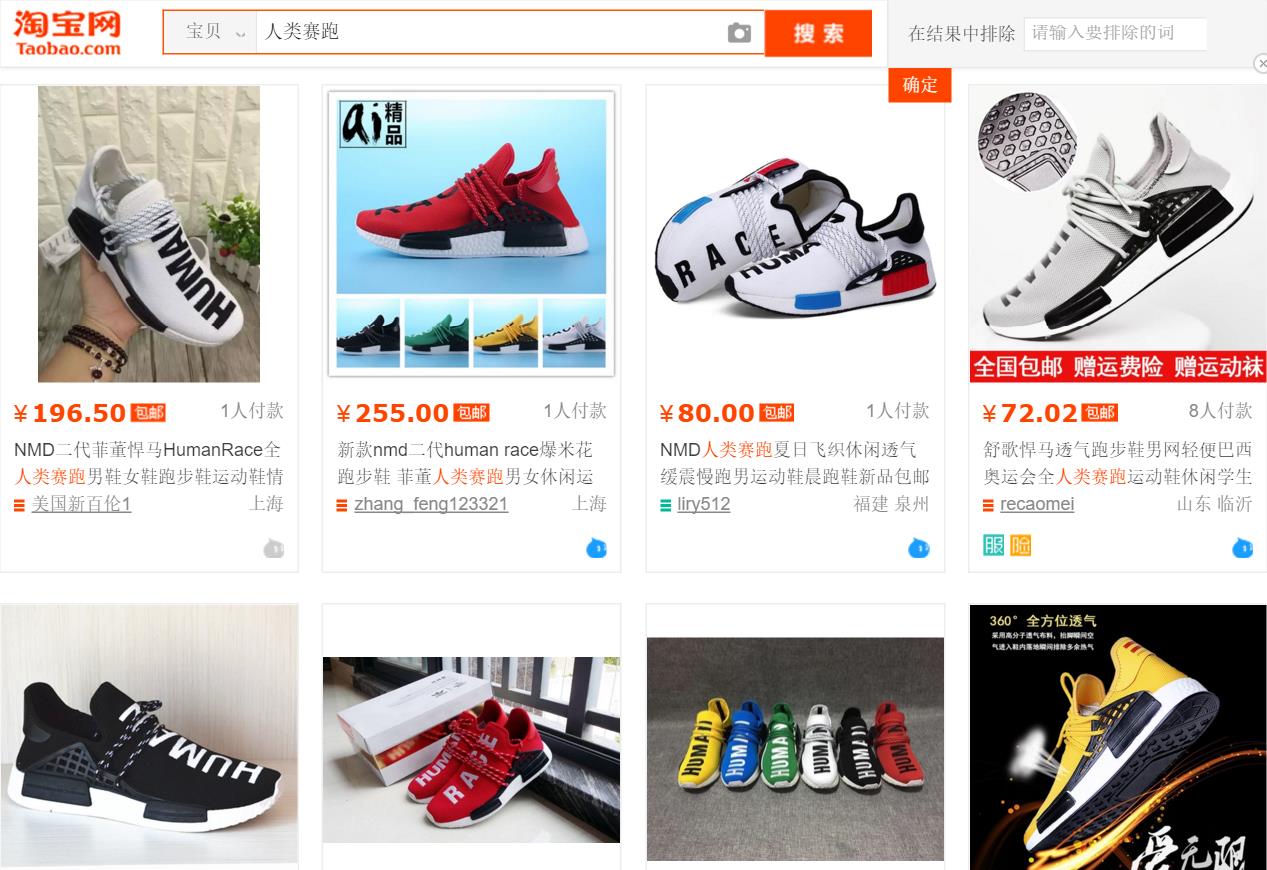Open the black HUMAN shoe product image
This screenshot has width=1267, height=870.
[x=149, y=734]
